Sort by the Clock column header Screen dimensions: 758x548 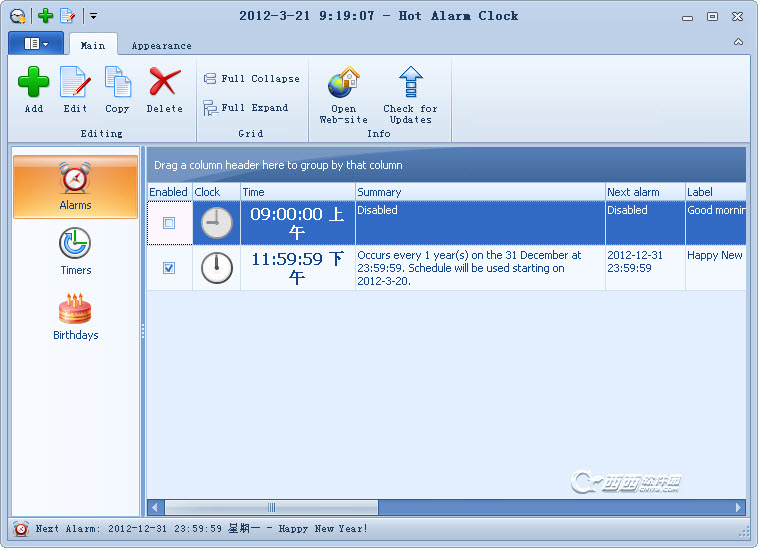click(x=216, y=192)
